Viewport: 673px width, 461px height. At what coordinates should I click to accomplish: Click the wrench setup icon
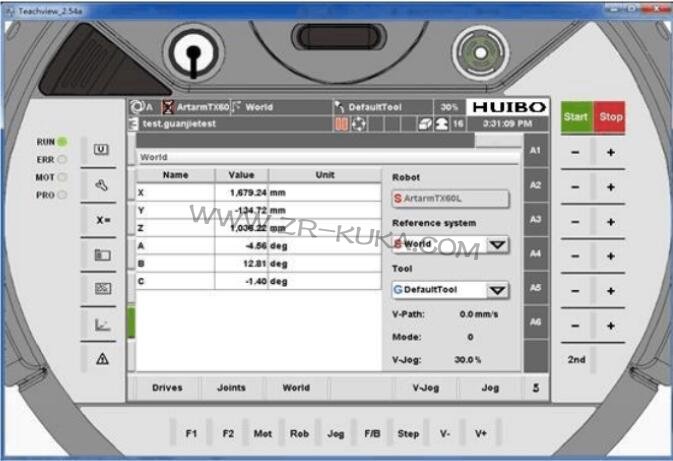102,185
